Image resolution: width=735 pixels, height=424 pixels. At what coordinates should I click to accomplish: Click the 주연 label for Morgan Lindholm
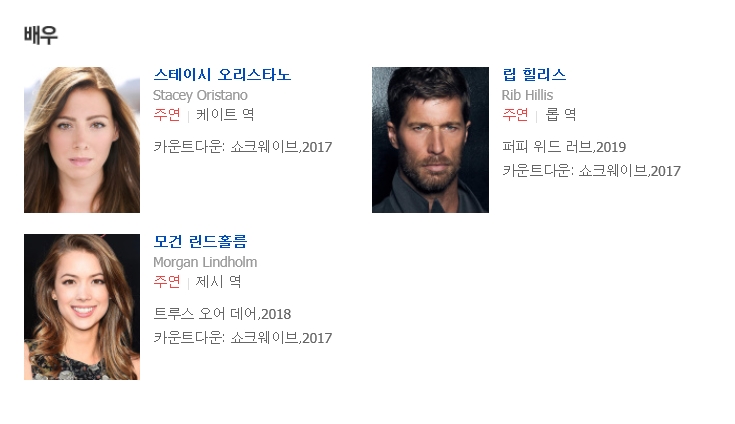(x=167, y=282)
